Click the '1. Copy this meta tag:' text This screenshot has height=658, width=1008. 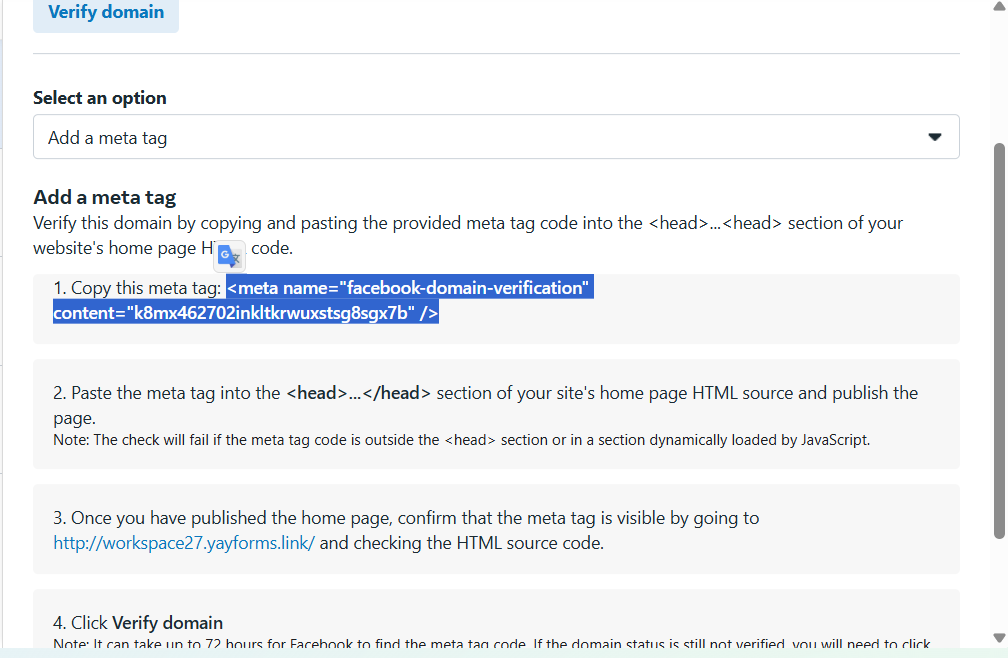pos(137,288)
